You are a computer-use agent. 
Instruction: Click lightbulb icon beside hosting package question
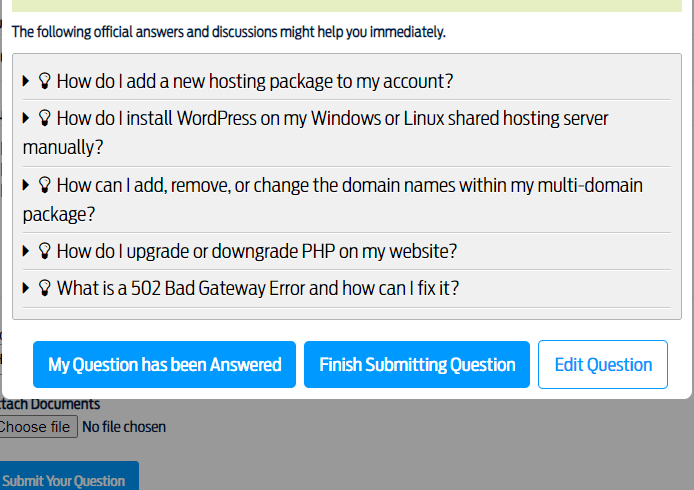44,81
